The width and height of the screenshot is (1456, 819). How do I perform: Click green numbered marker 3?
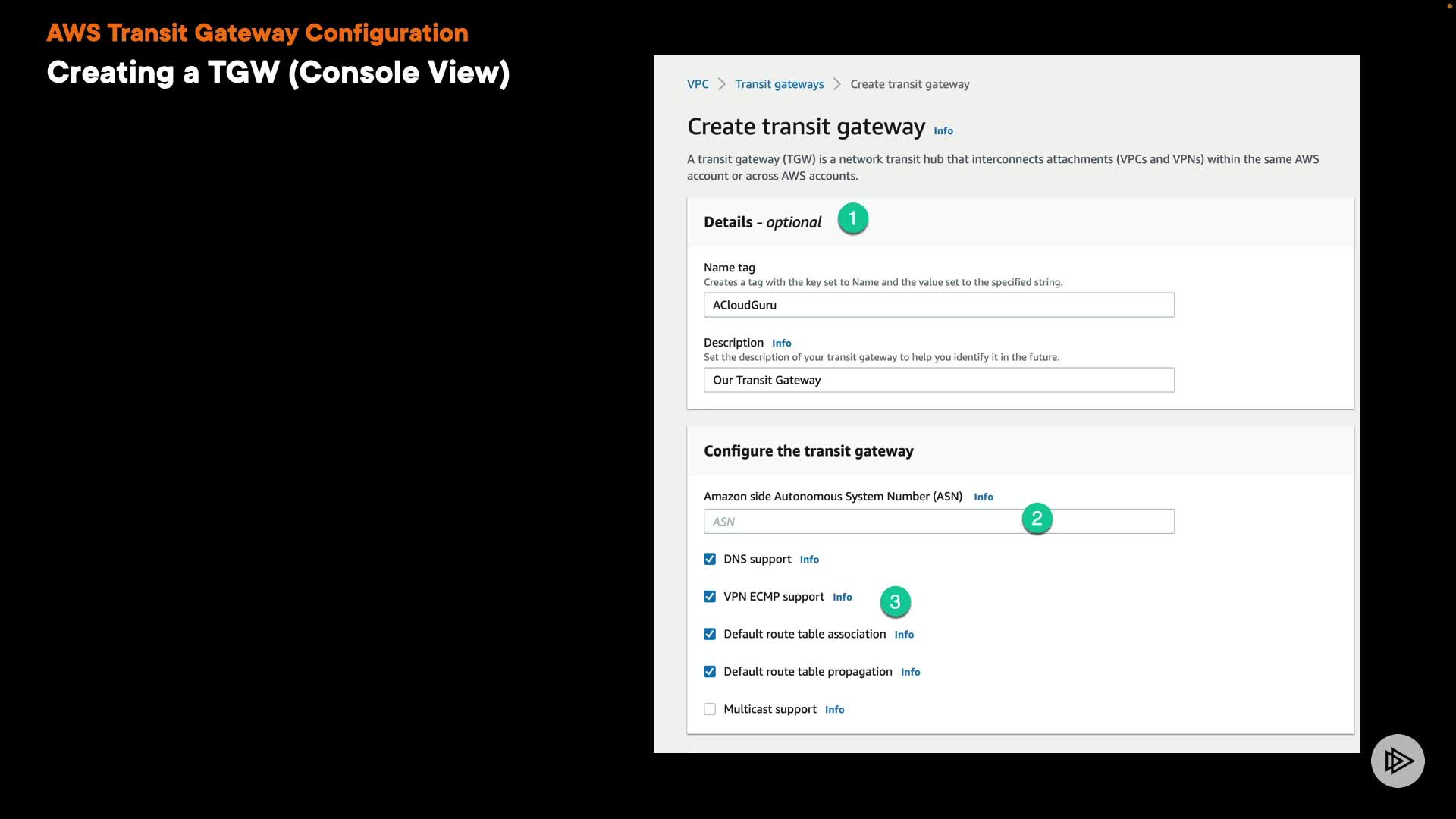(x=895, y=602)
